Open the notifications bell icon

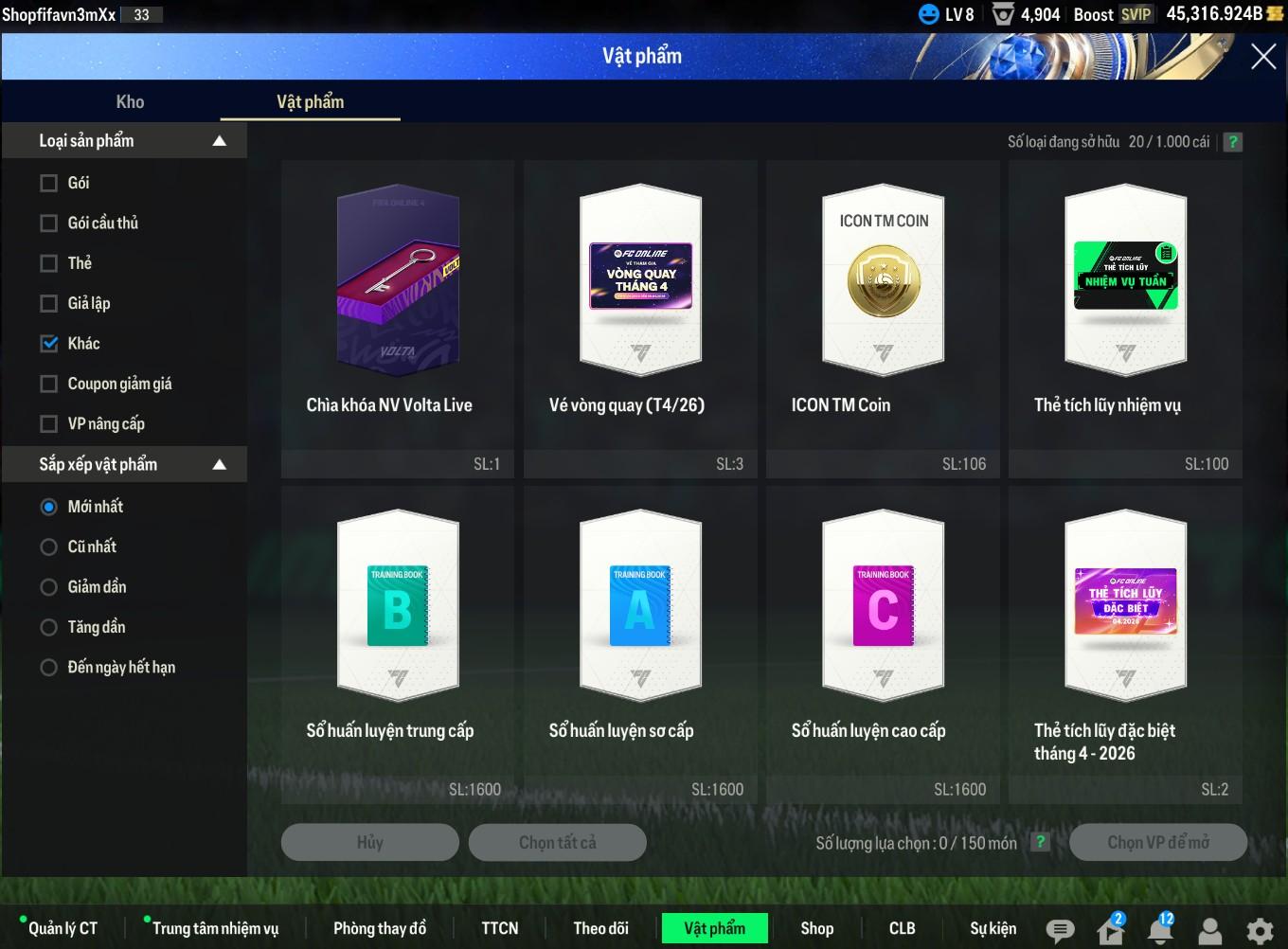[x=1160, y=930]
